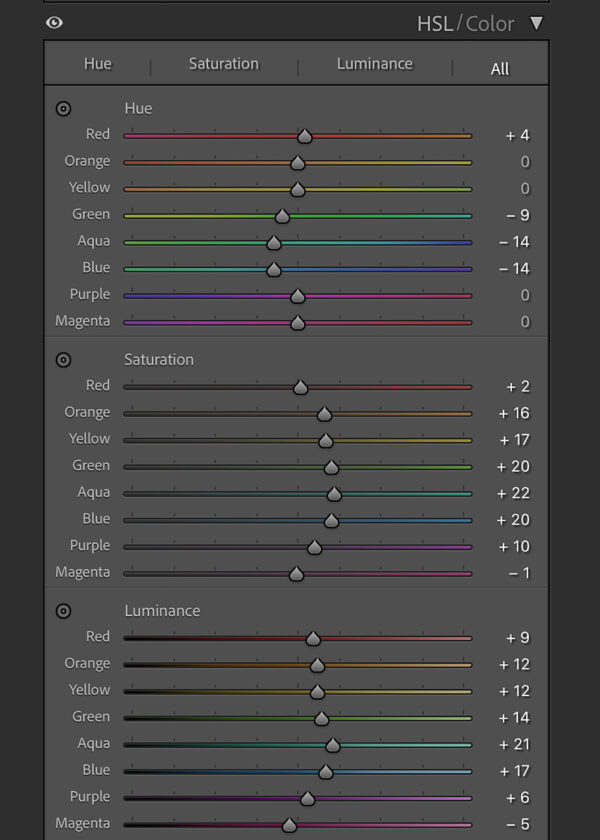Click the Saturation Purple slider handle
This screenshot has width=600, height=840.
[x=314, y=547]
